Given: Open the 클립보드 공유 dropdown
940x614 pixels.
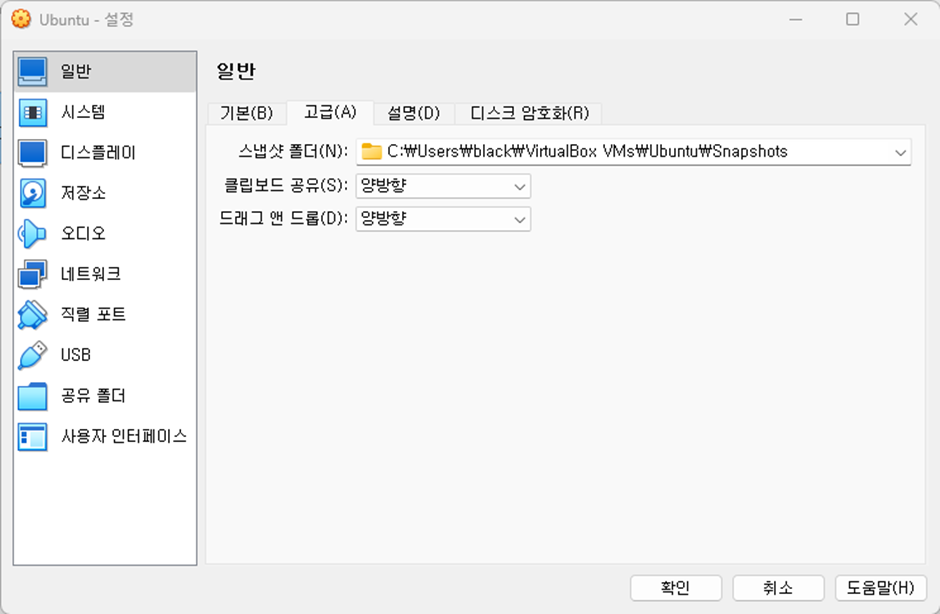Looking at the screenshot, I should coord(443,186).
